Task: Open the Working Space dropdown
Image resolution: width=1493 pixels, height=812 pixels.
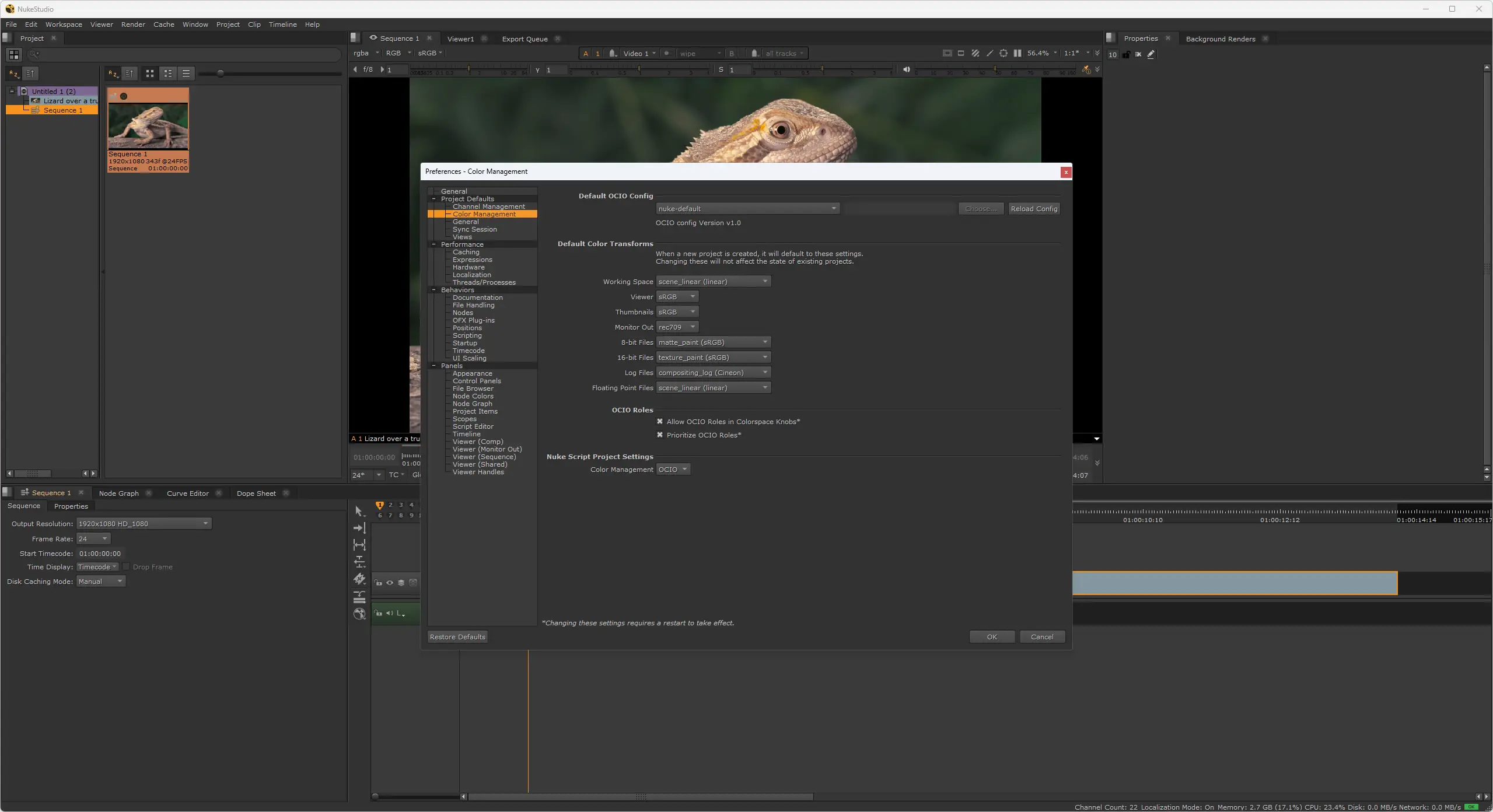Action: 713,282
